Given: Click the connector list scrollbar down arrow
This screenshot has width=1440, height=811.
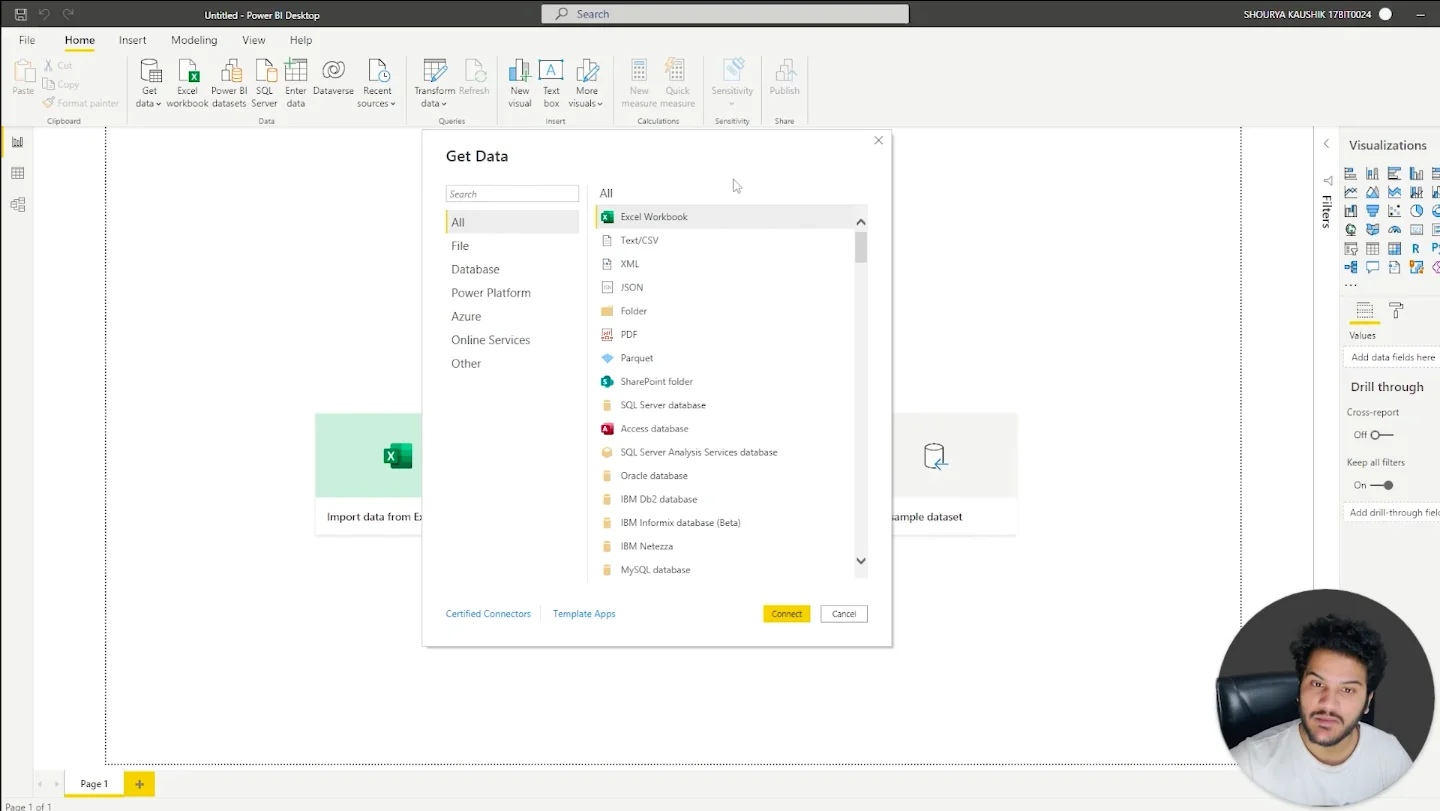Looking at the screenshot, I should [861, 561].
